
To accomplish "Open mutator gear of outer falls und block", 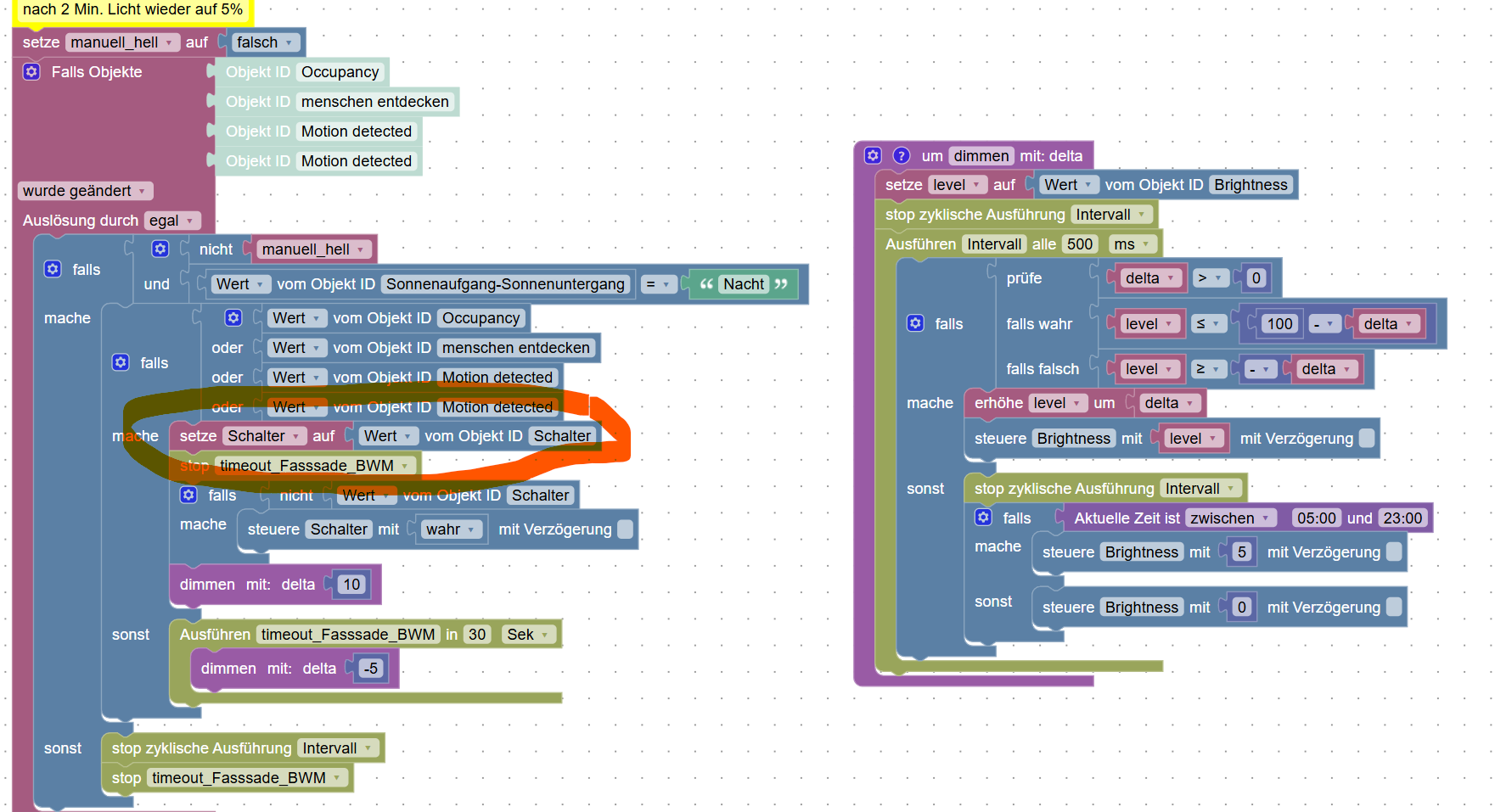I will point(53,269).
